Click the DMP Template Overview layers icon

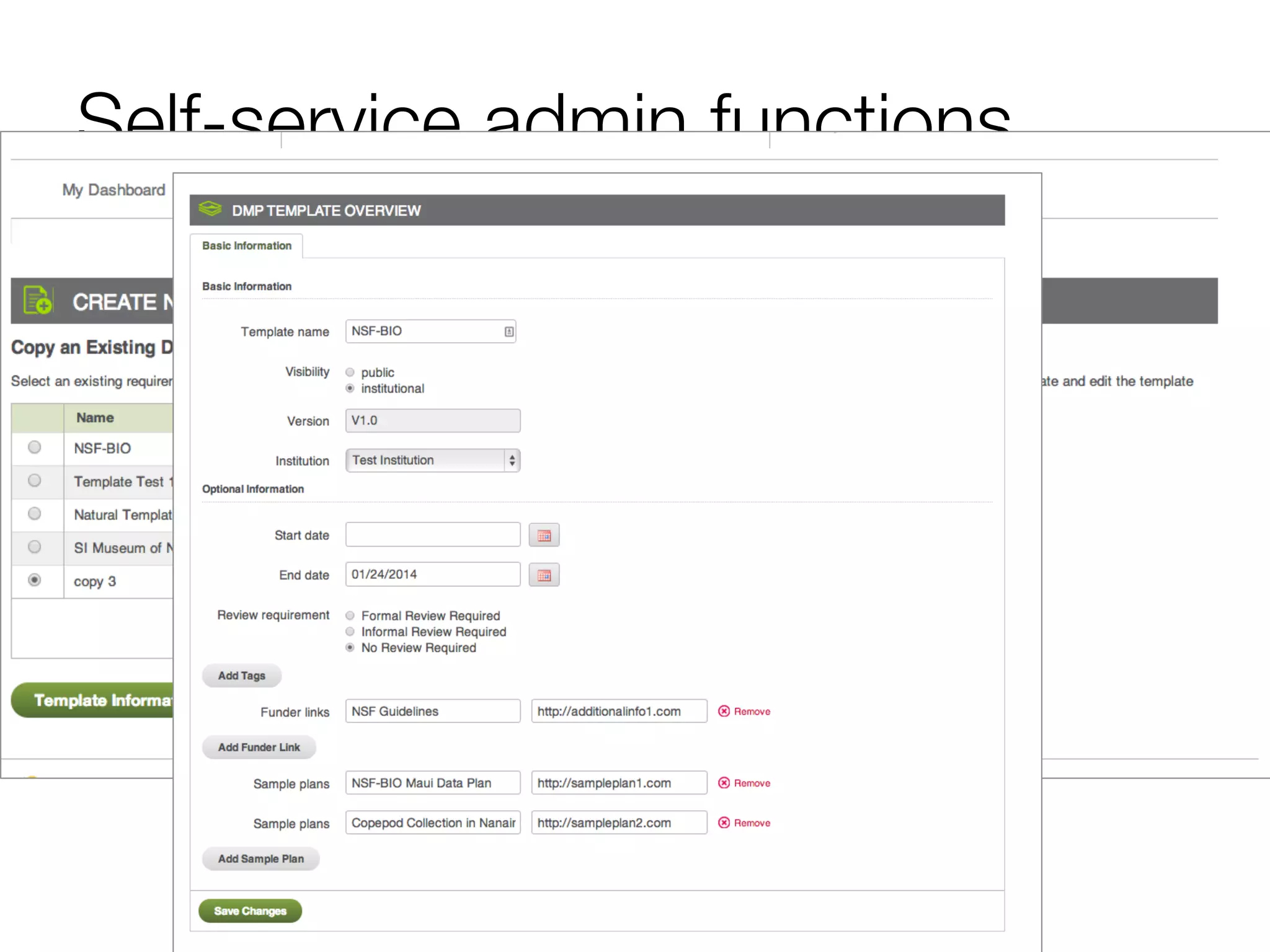click(x=210, y=209)
